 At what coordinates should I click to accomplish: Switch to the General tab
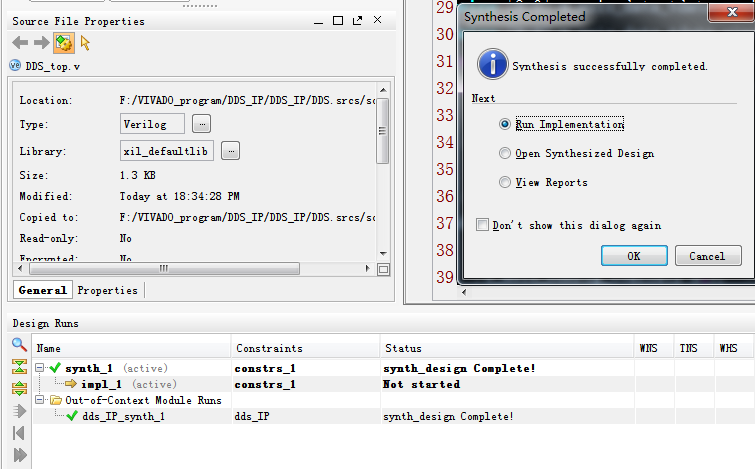(43, 290)
